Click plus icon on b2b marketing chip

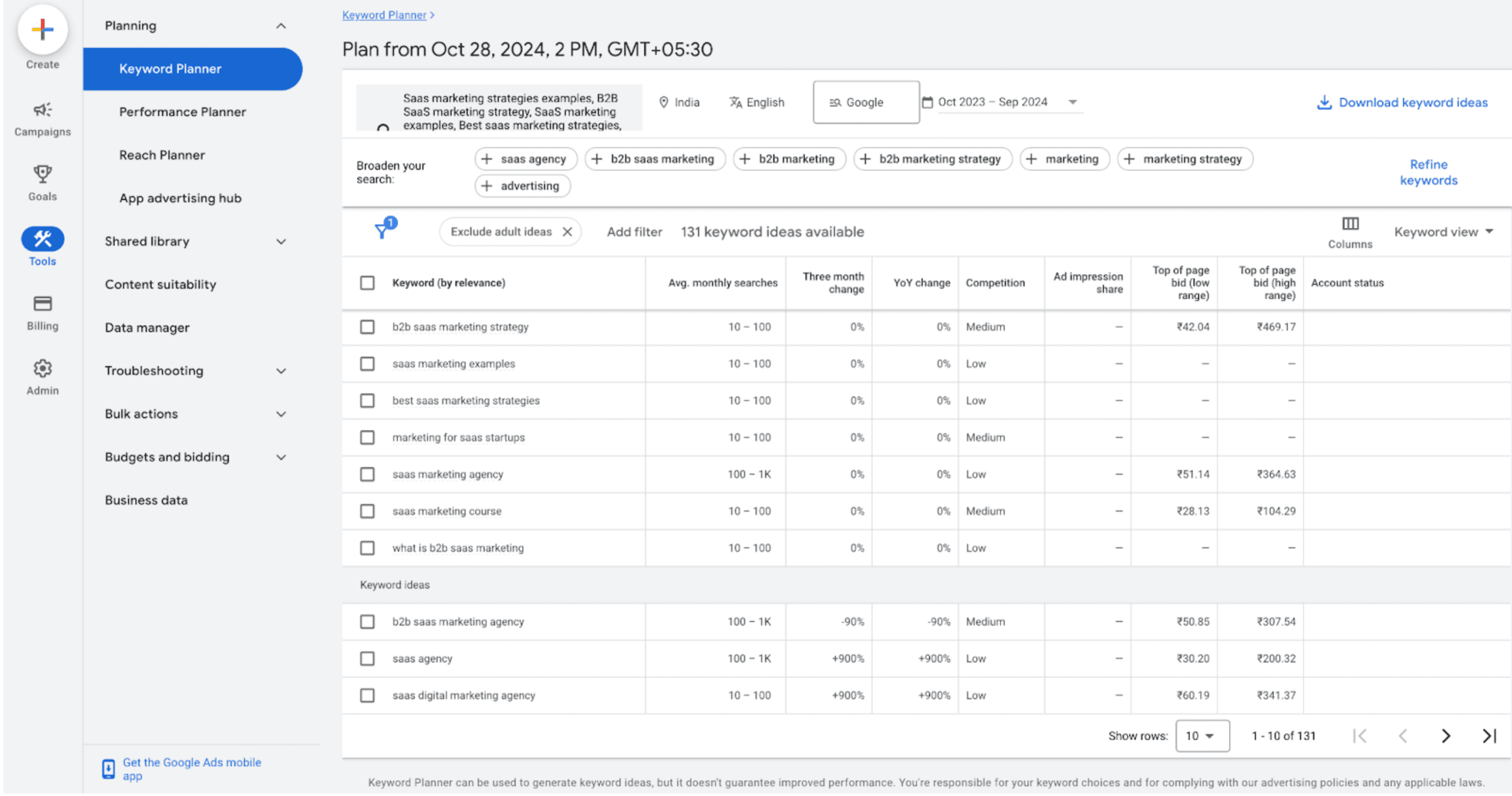[744, 159]
